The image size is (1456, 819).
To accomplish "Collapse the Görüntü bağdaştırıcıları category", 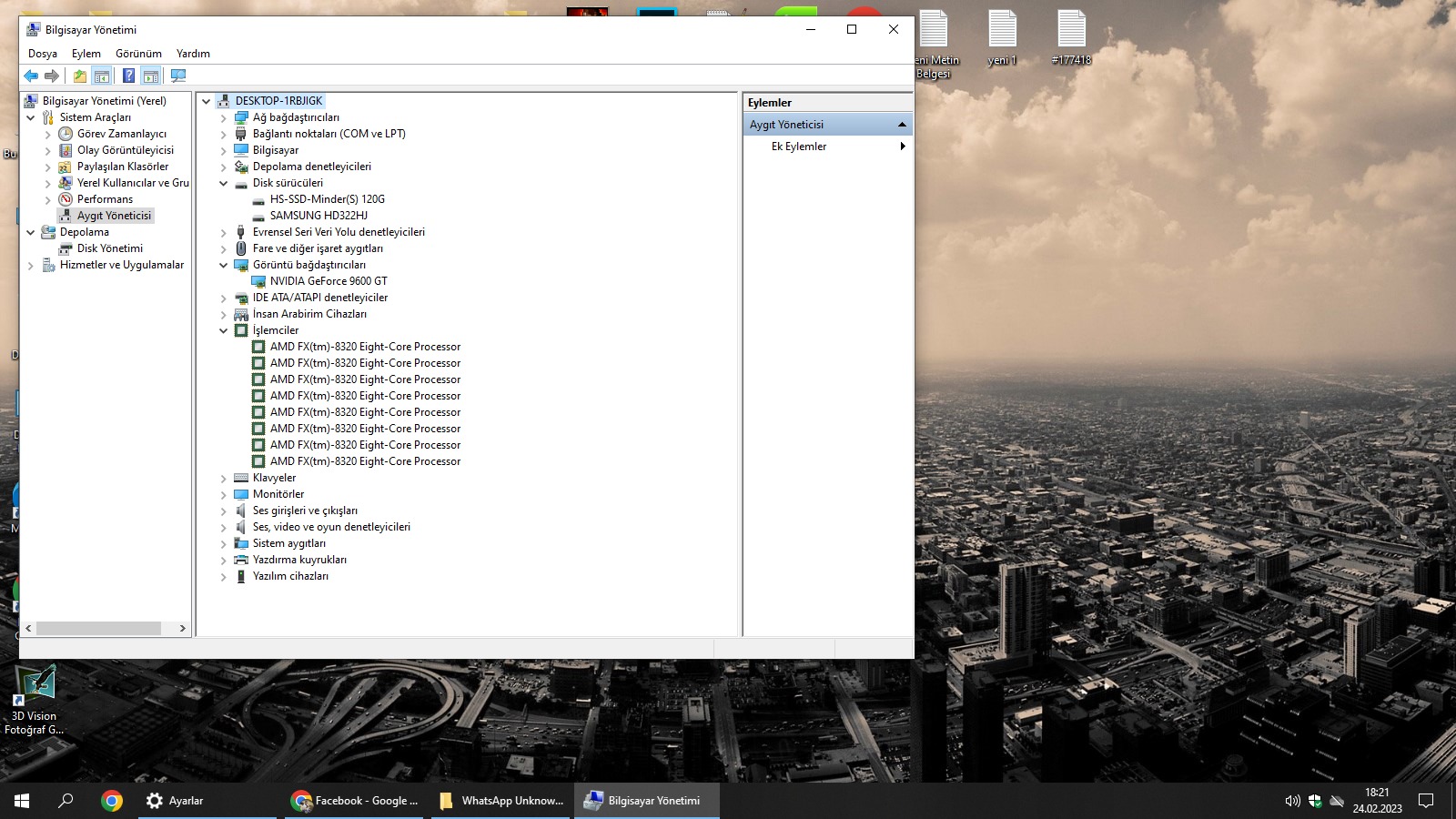I will point(224,265).
